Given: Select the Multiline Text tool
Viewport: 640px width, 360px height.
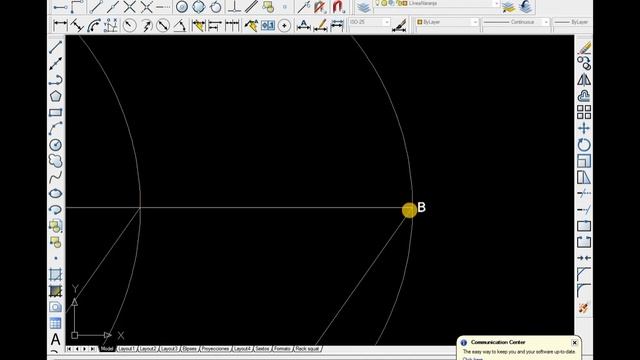Looking at the screenshot, I should click(56, 339).
